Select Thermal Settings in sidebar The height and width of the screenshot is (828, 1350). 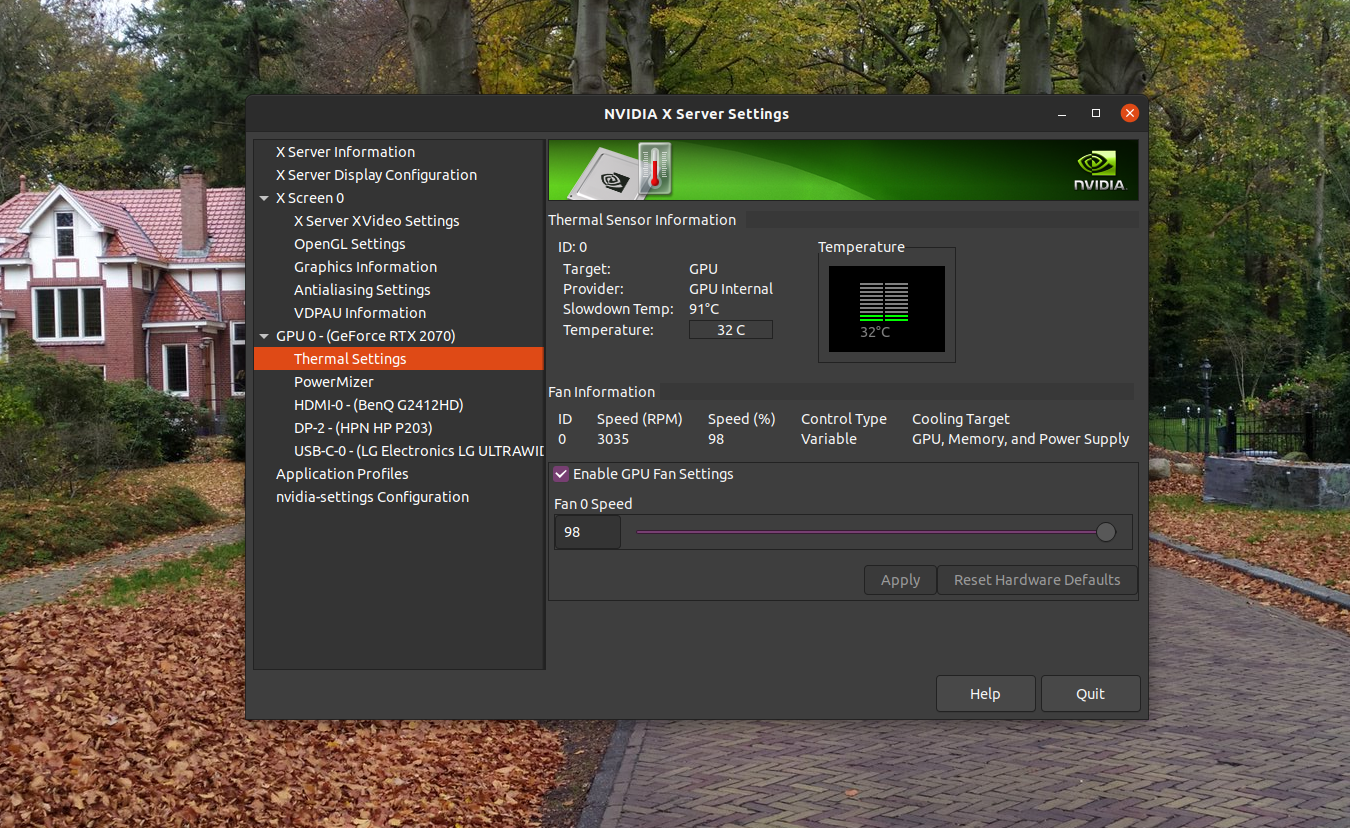[399, 359]
